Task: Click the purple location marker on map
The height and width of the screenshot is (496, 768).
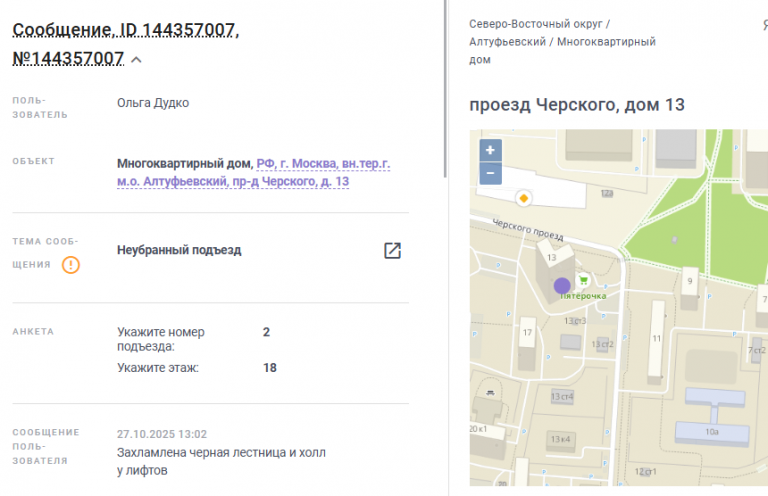Action: [562, 285]
